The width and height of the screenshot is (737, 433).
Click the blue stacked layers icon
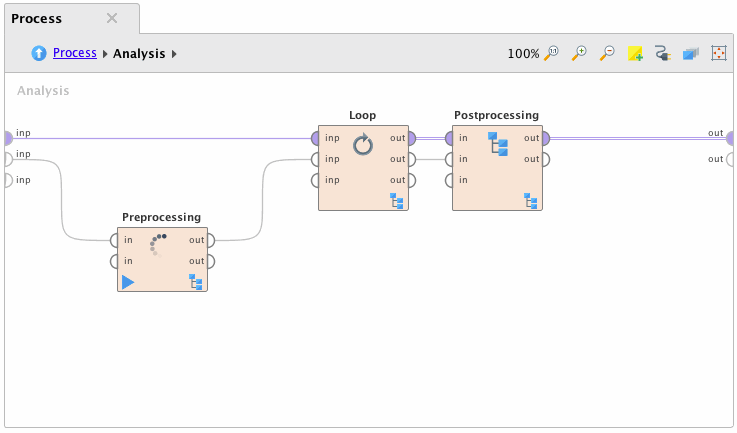pyautogui.click(x=690, y=54)
